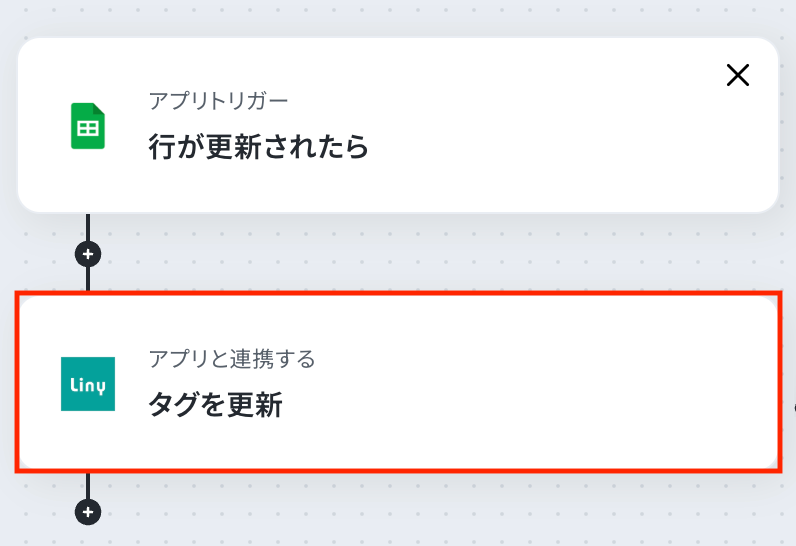Click plus button below タグを更新 step

(x=88, y=512)
